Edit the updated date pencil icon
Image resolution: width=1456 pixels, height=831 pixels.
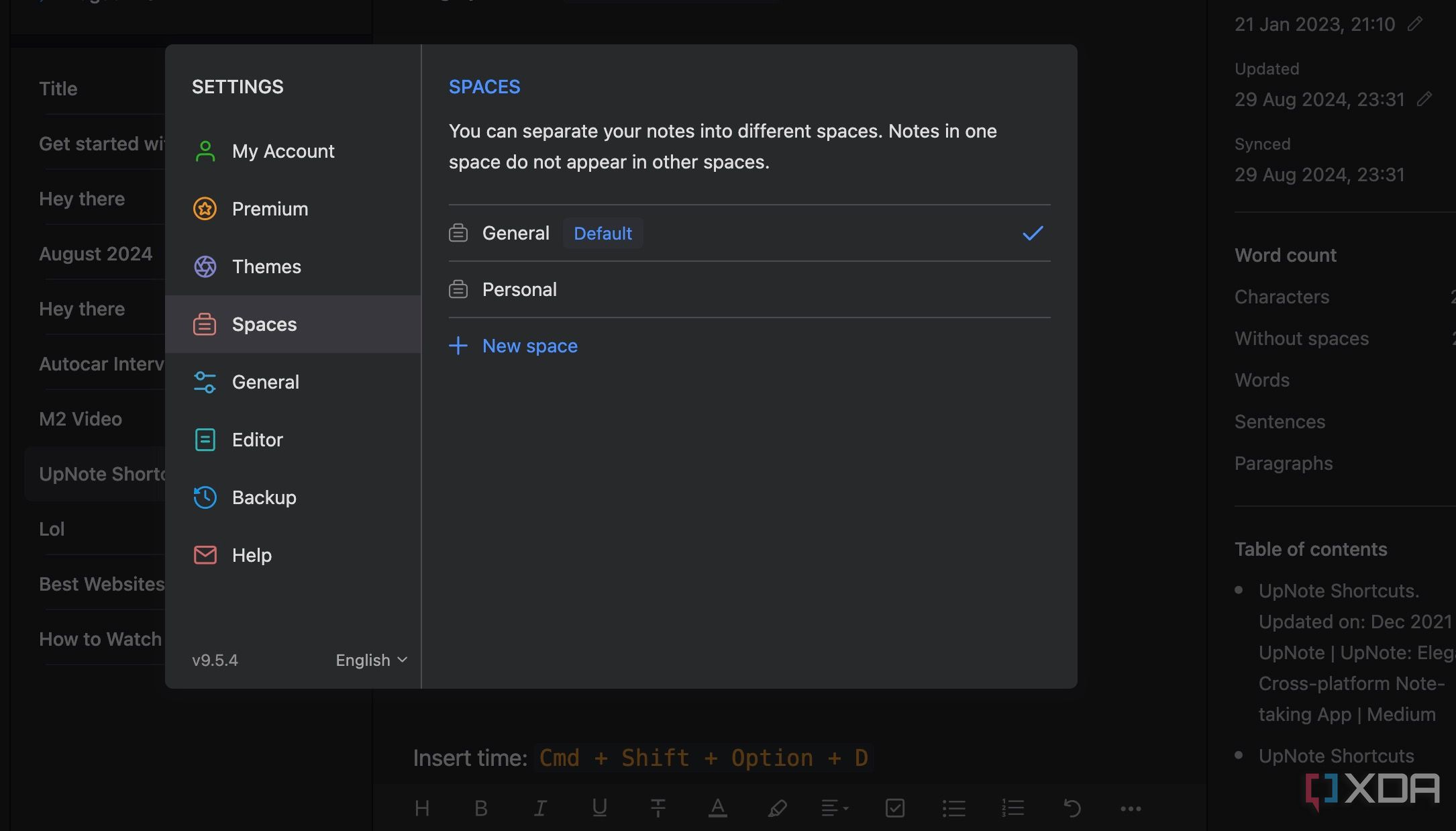click(x=1424, y=99)
